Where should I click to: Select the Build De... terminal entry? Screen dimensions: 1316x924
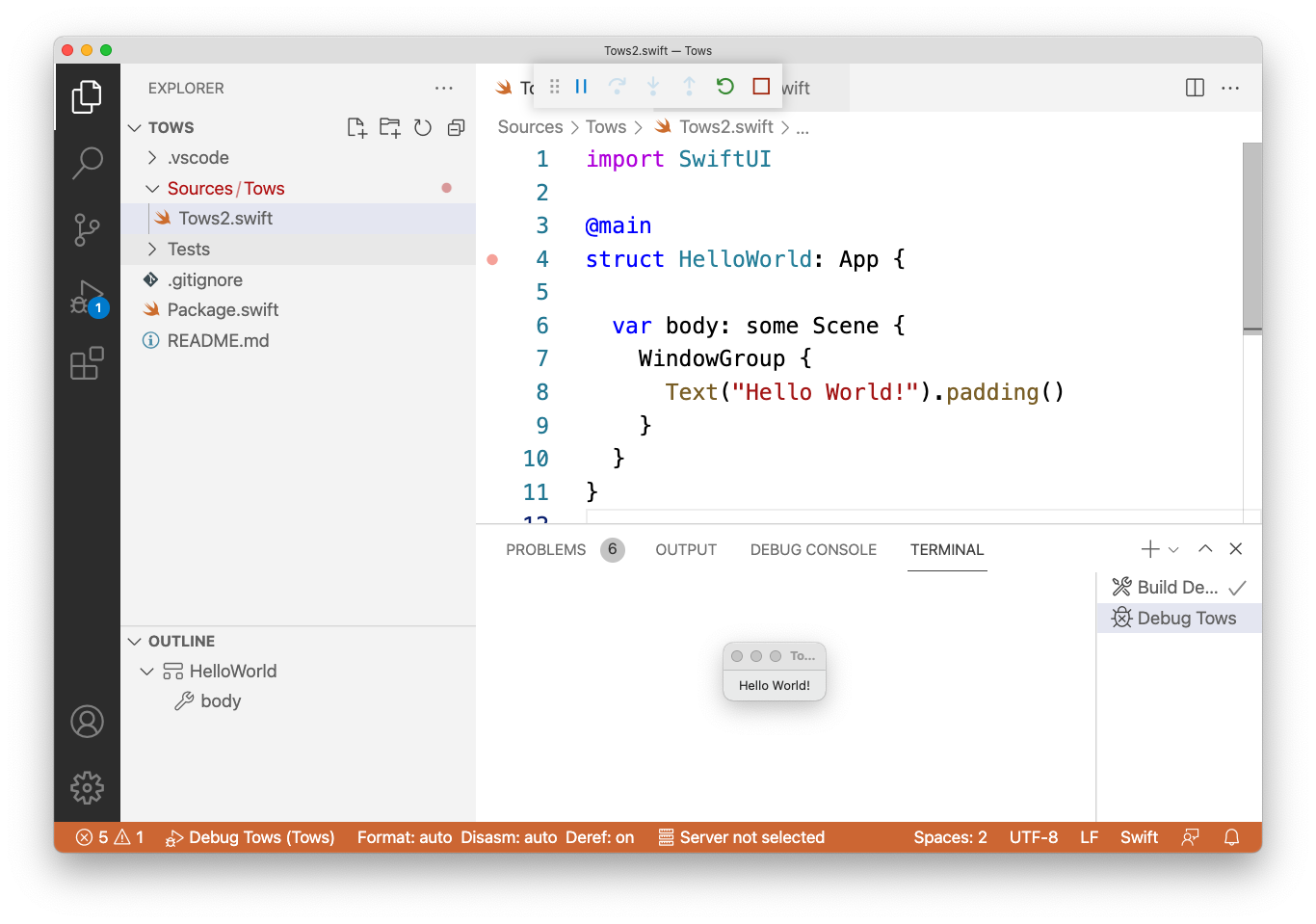[1177, 587]
